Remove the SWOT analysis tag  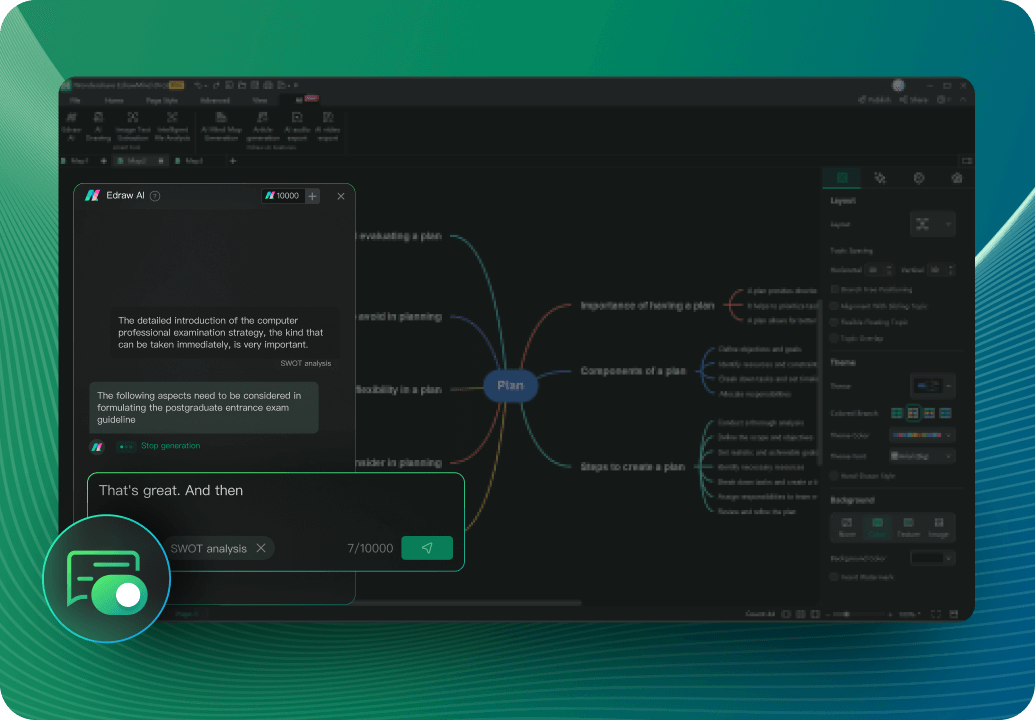pos(261,548)
